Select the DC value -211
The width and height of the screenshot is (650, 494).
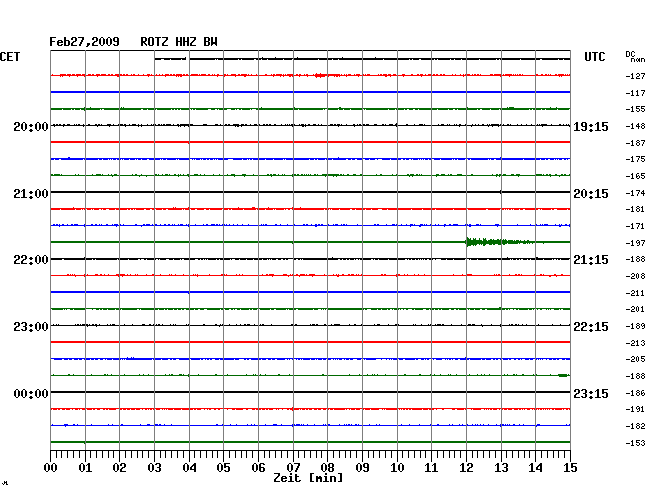click(x=635, y=293)
